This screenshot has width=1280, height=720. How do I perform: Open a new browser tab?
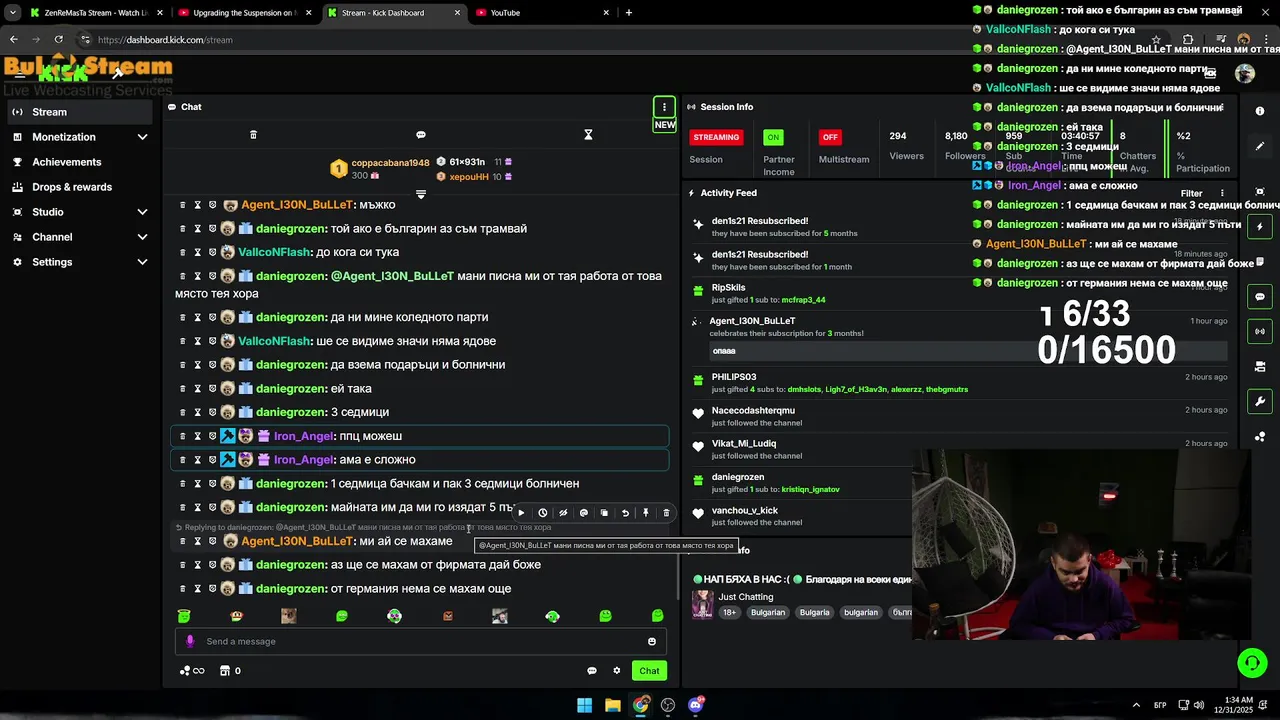[629, 13]
